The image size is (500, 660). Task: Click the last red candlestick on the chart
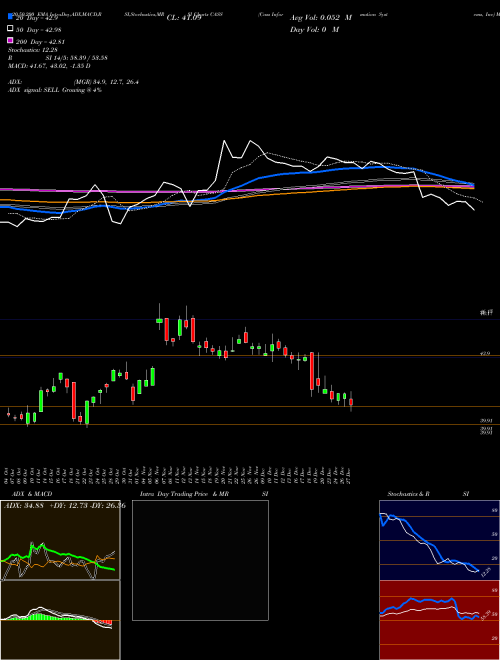point(351,402)
